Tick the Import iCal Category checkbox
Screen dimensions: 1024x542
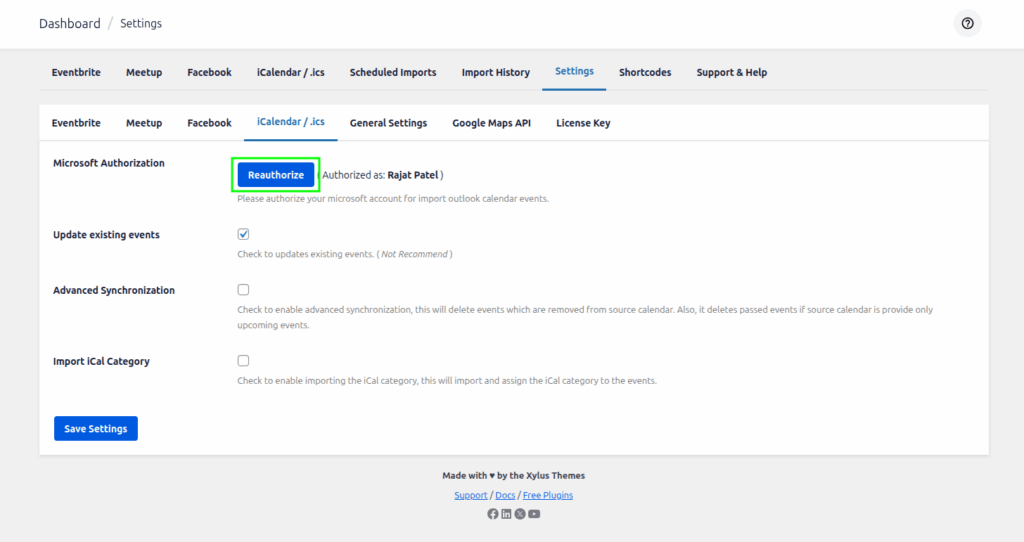[243, 361]
